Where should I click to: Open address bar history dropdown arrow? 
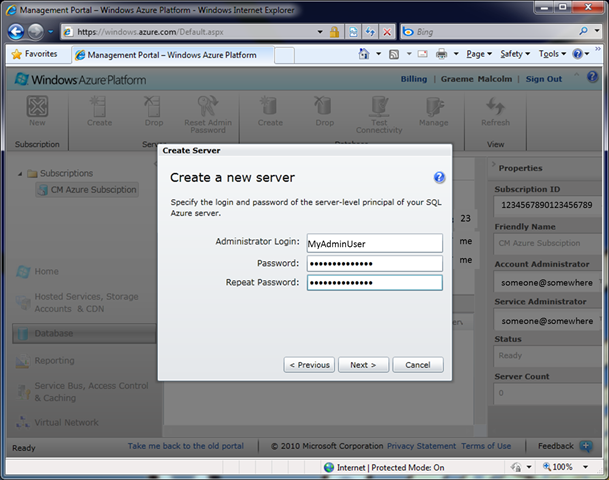[320, 32]
